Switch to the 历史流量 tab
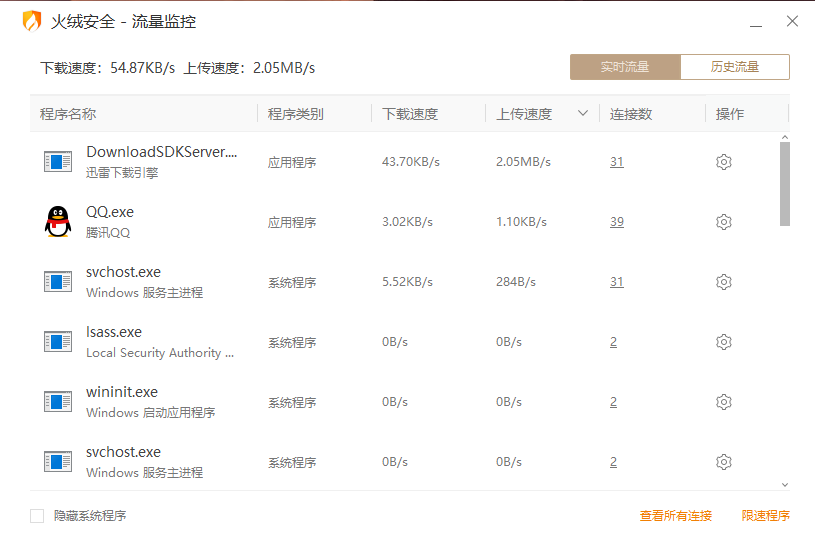The width and height of the screenshot is (815, 538). 735,67
